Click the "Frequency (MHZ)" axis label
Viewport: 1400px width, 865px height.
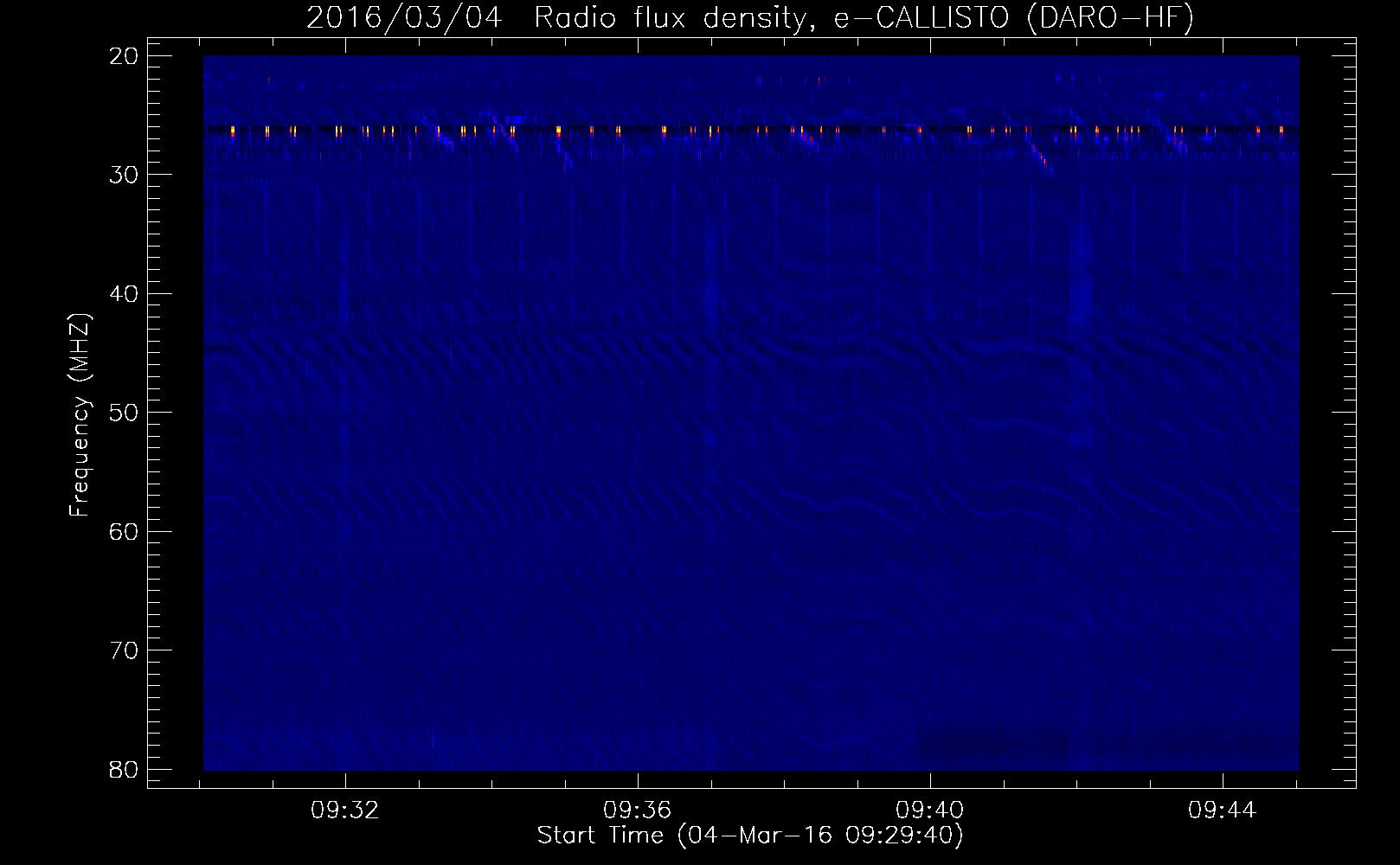tap(80, 415)
